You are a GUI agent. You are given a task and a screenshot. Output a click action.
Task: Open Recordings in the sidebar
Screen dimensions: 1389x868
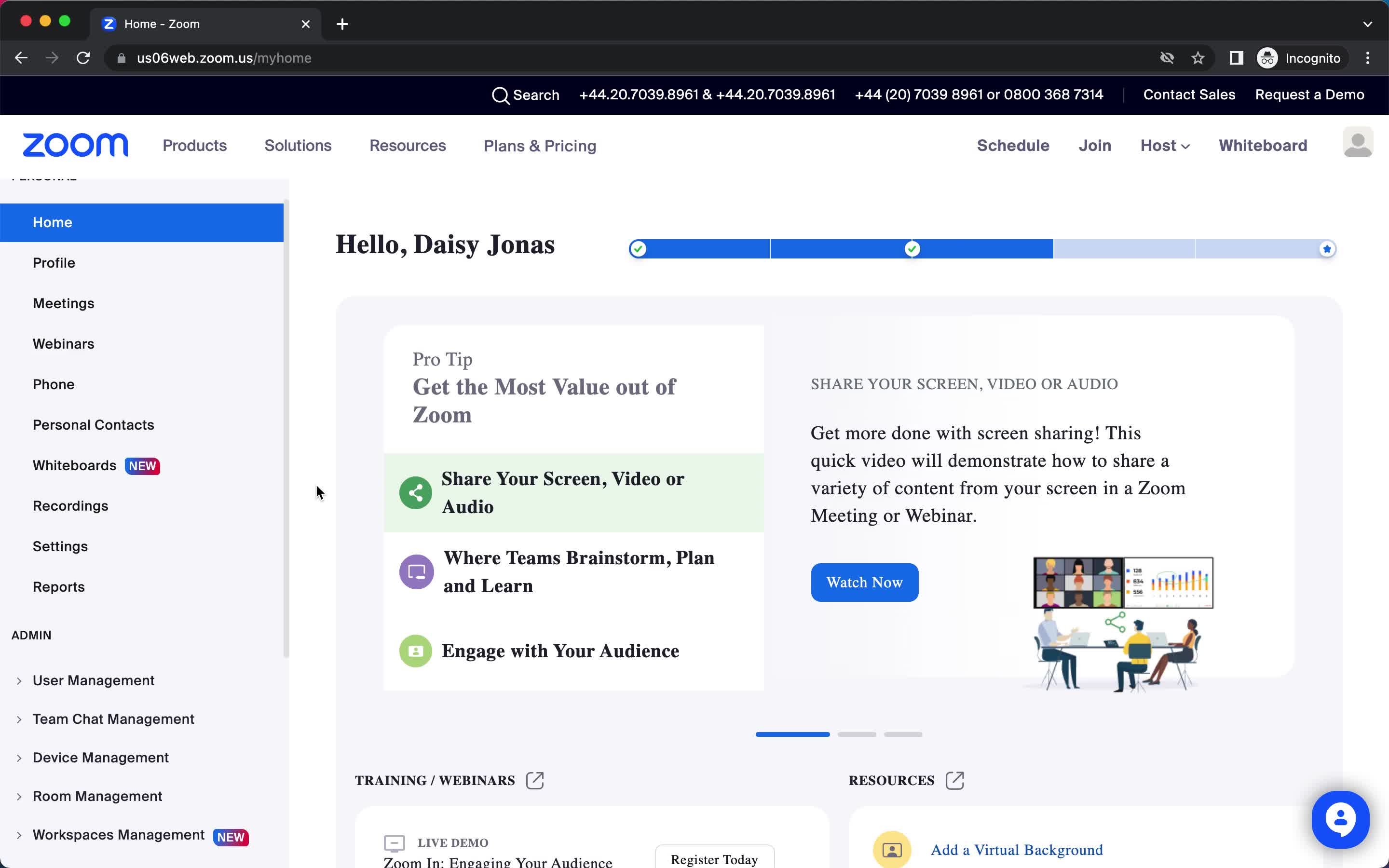pyautogui.click(x=70, y=506)
